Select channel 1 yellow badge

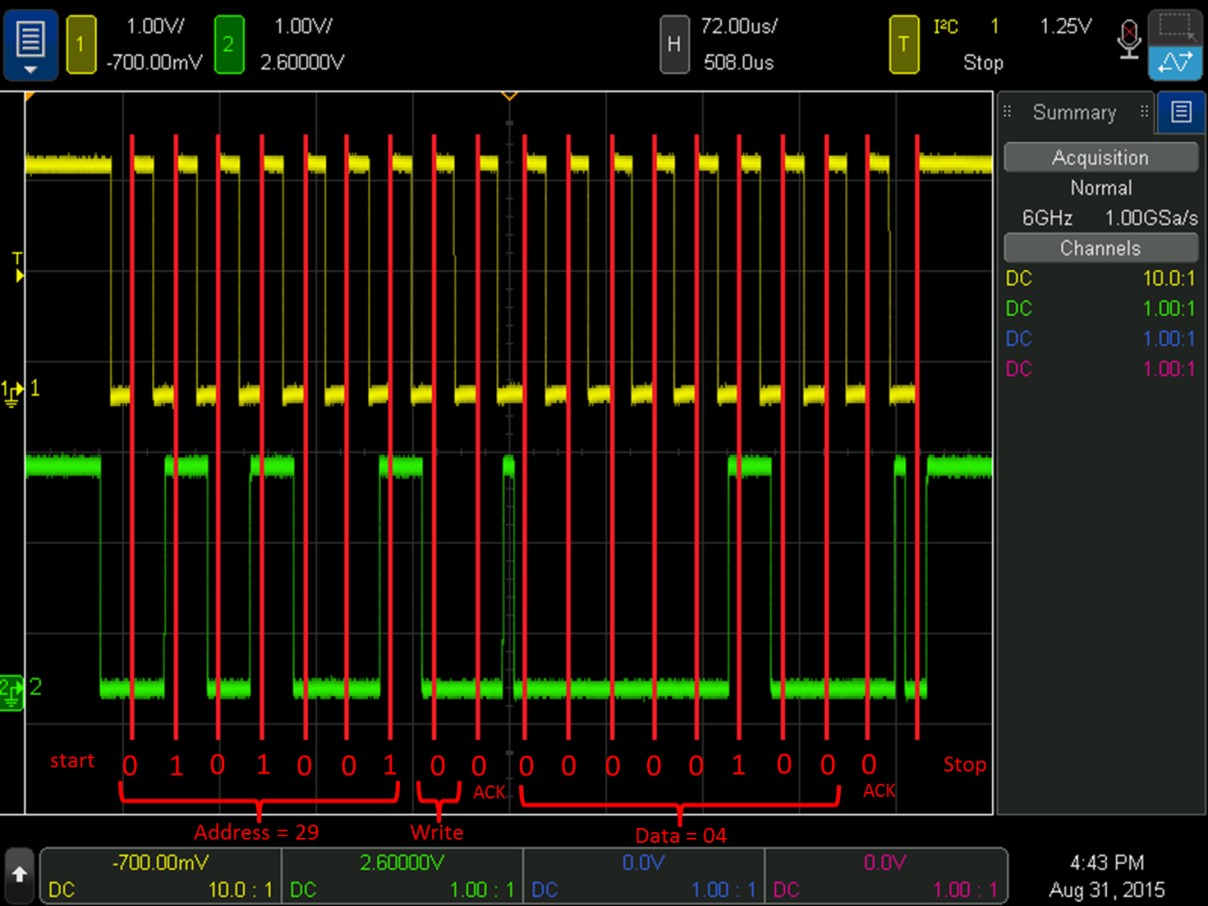[x=81, y=45]
